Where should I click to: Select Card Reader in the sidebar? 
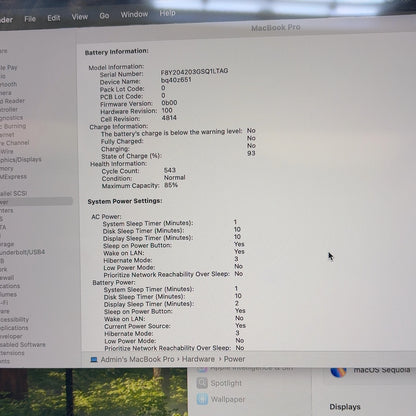coord(12,101)
